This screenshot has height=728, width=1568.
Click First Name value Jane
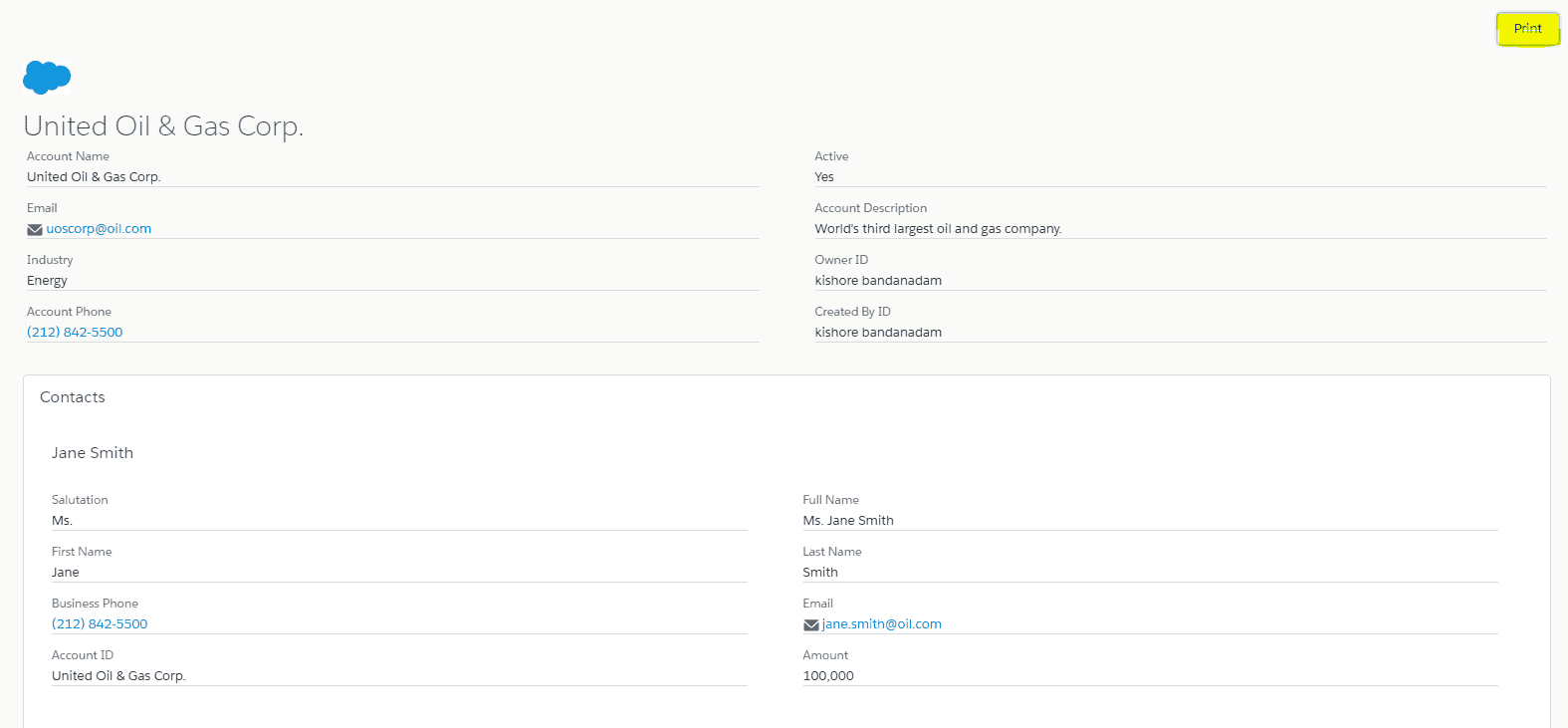[66, 573]
